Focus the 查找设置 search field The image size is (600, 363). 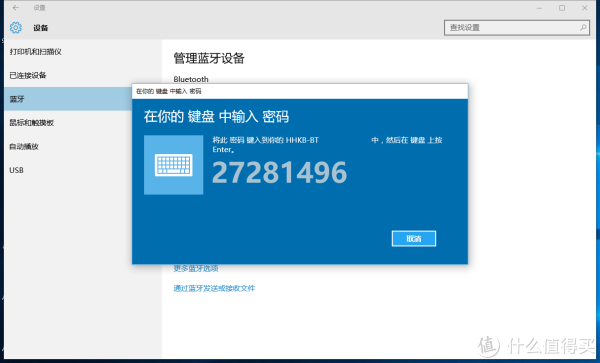pos(517,28)
